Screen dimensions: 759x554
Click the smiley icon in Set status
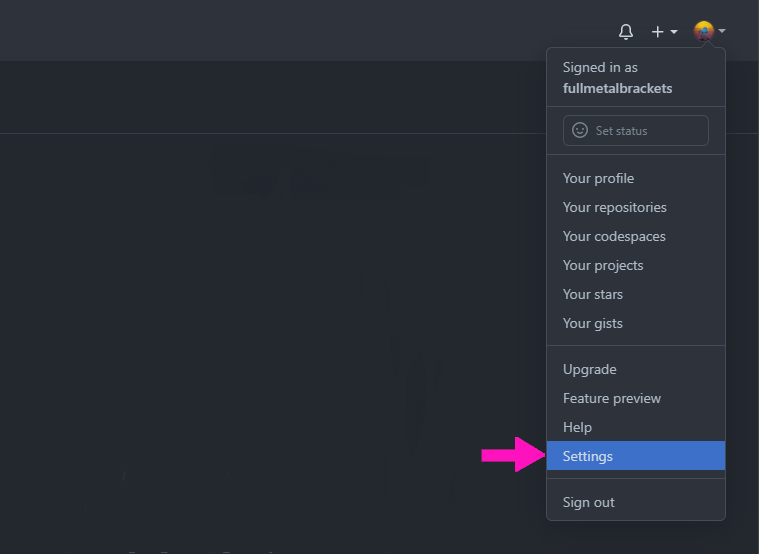[x=580, y=130]
